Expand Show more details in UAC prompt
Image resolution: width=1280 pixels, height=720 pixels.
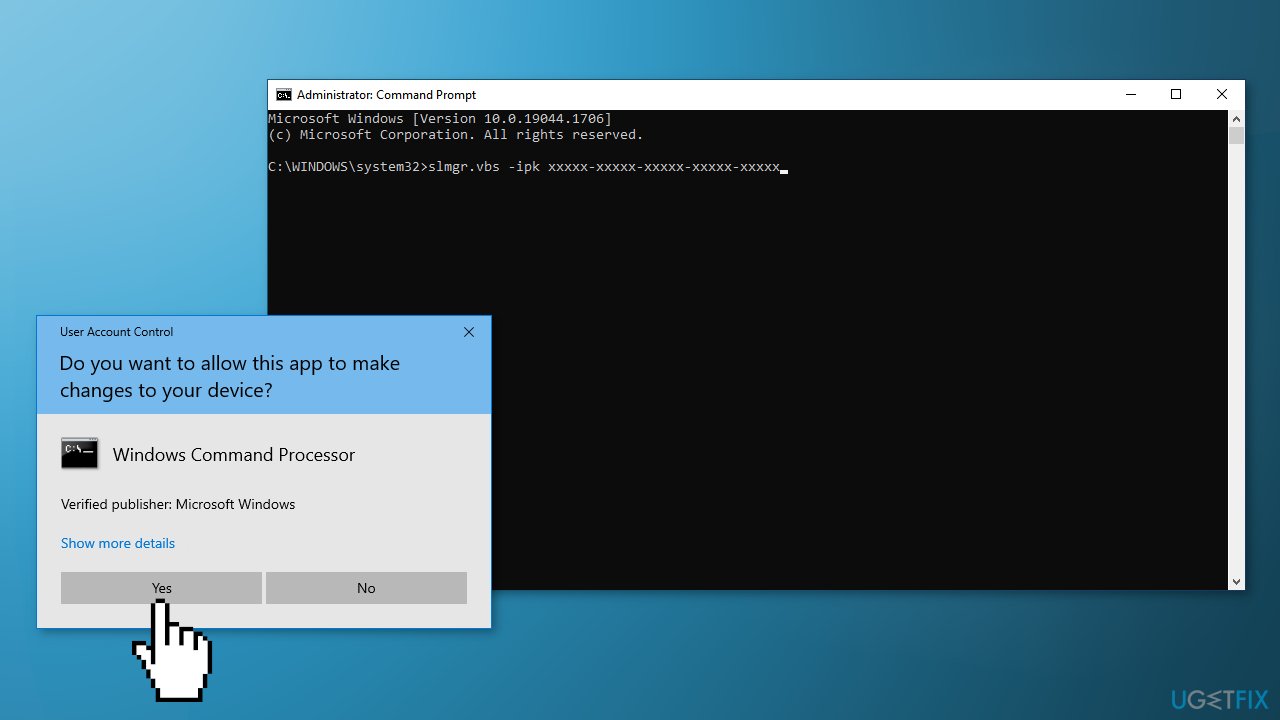coord(117,543)
